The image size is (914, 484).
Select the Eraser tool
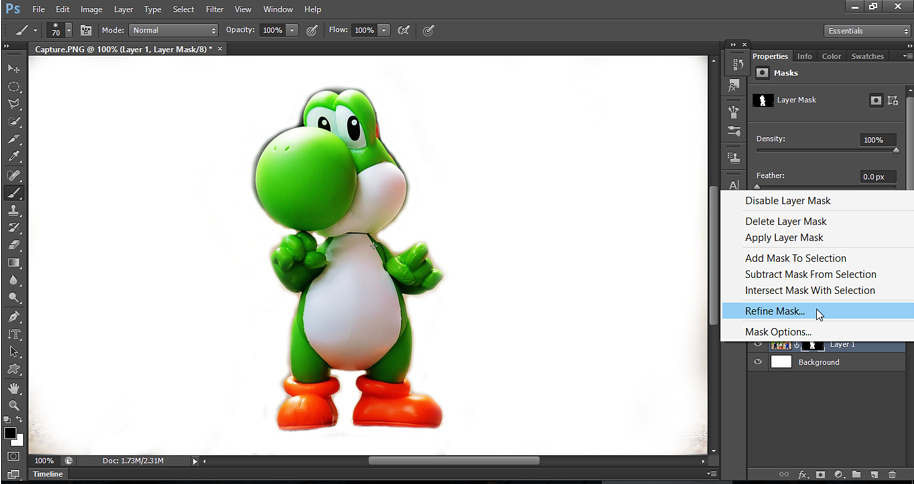click(13, 245)
